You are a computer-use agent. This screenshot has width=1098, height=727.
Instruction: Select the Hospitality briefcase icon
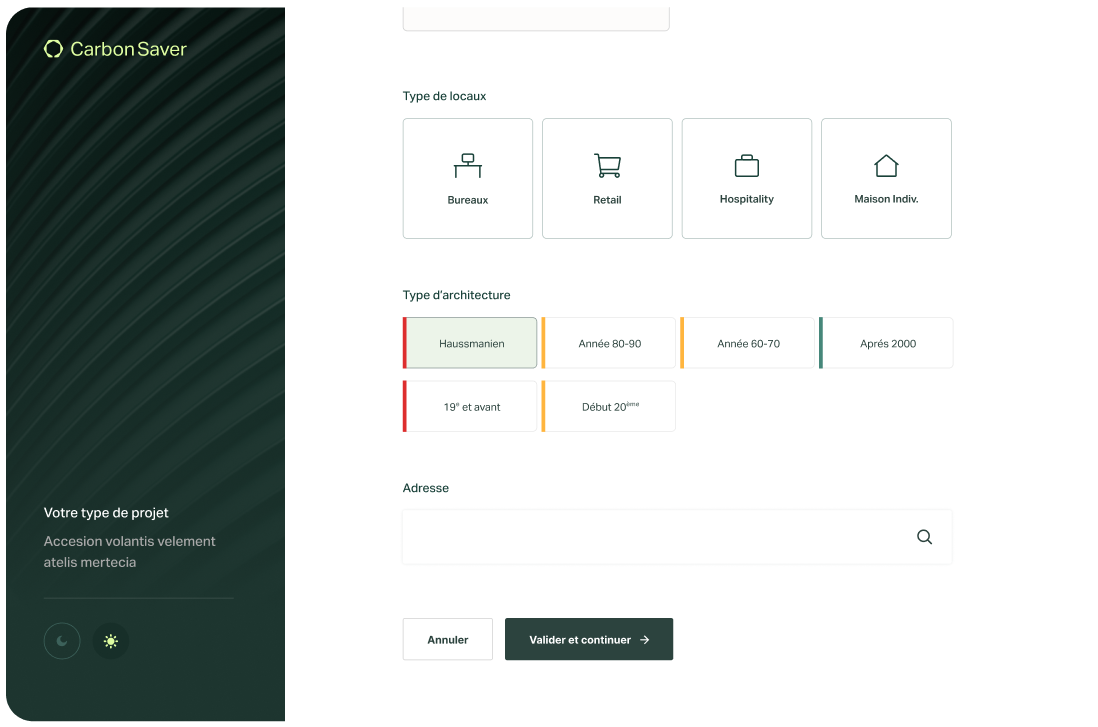(746, 164)
